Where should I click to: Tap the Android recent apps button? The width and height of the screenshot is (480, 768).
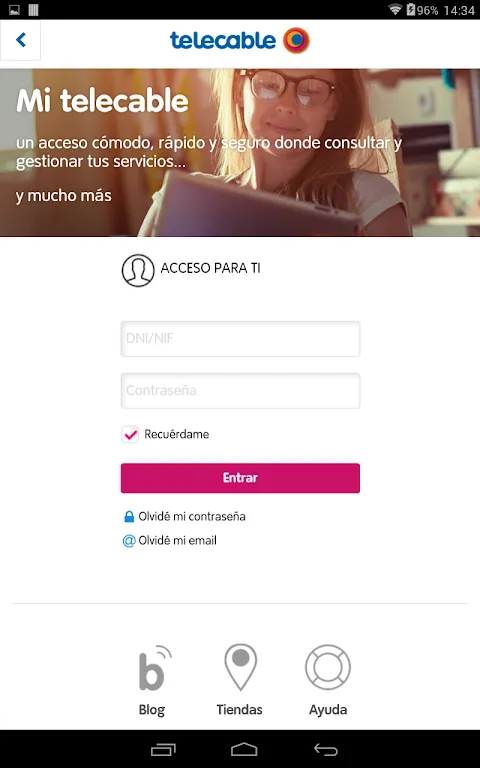(163, 749)
